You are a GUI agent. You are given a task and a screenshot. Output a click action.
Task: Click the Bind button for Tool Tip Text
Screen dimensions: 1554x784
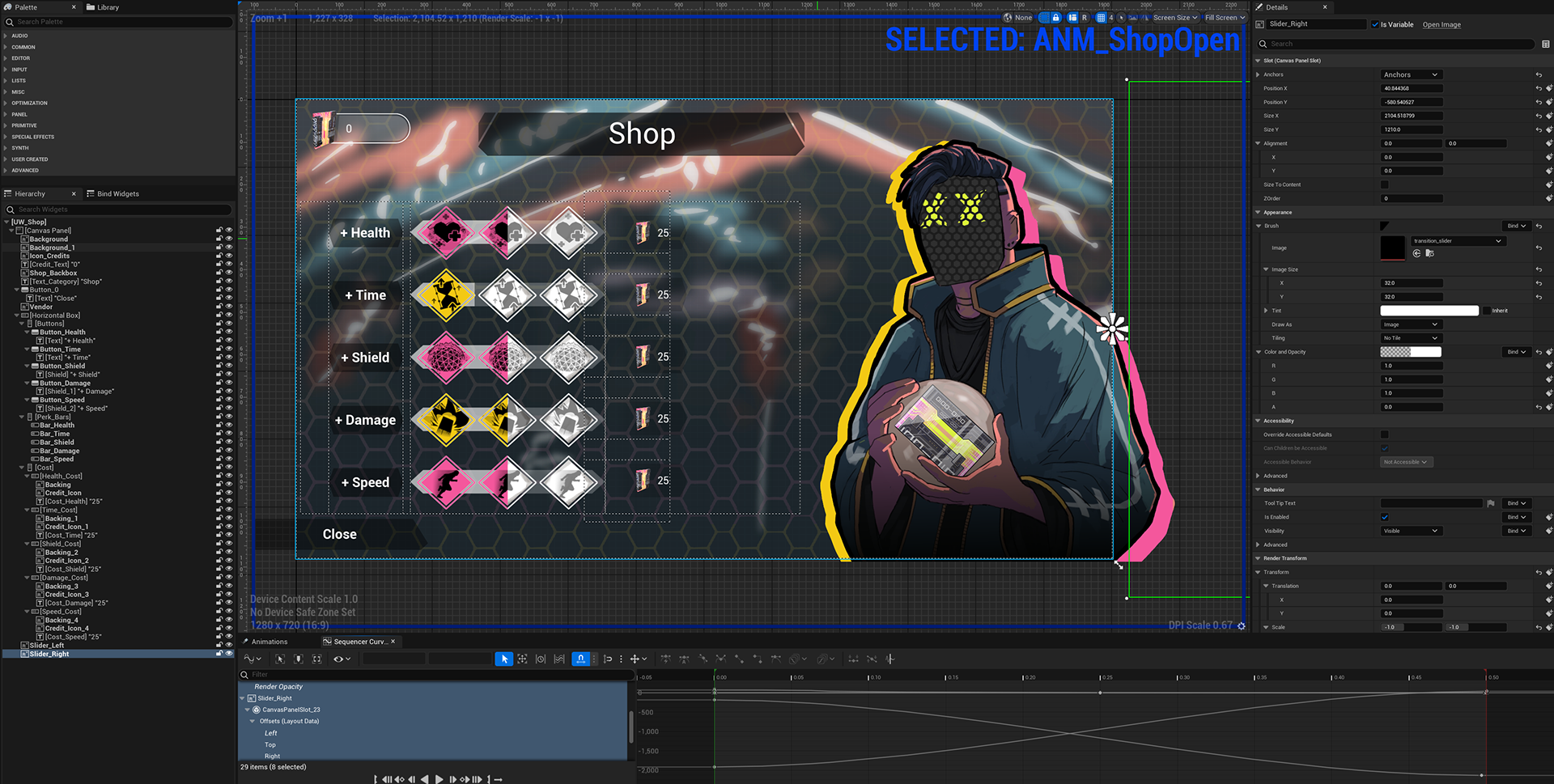click(x=1516, y=503)
